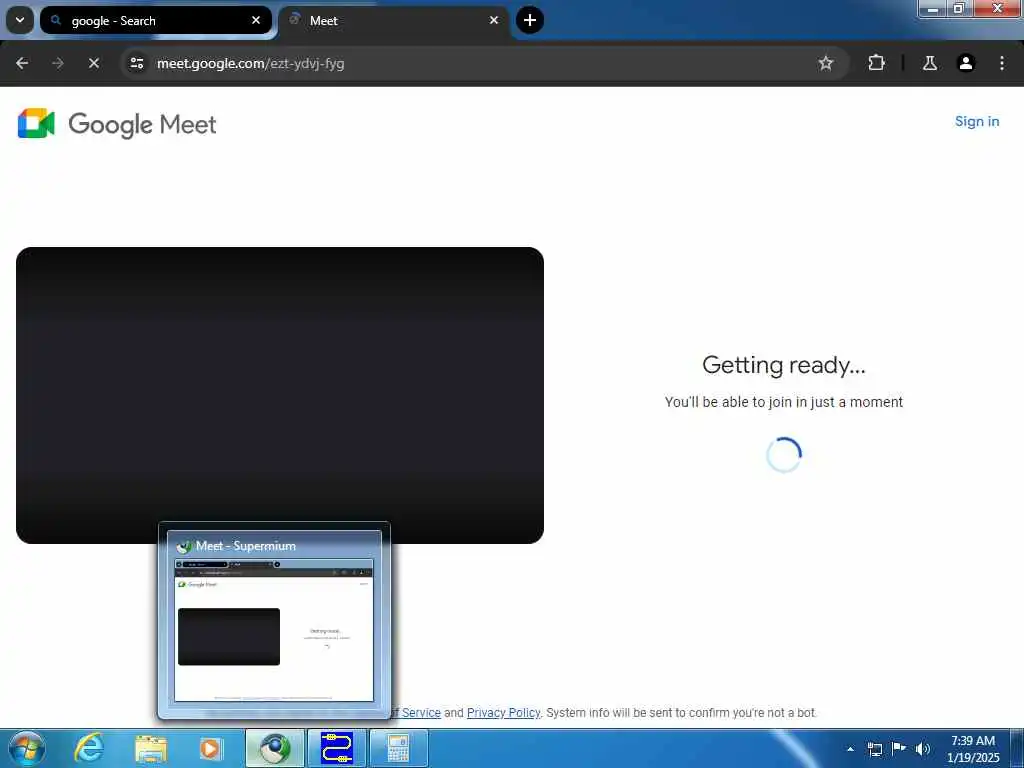Open the Privacy Policy link
The width and height of the screenshot is (1024, 768).
coord(503,712)
